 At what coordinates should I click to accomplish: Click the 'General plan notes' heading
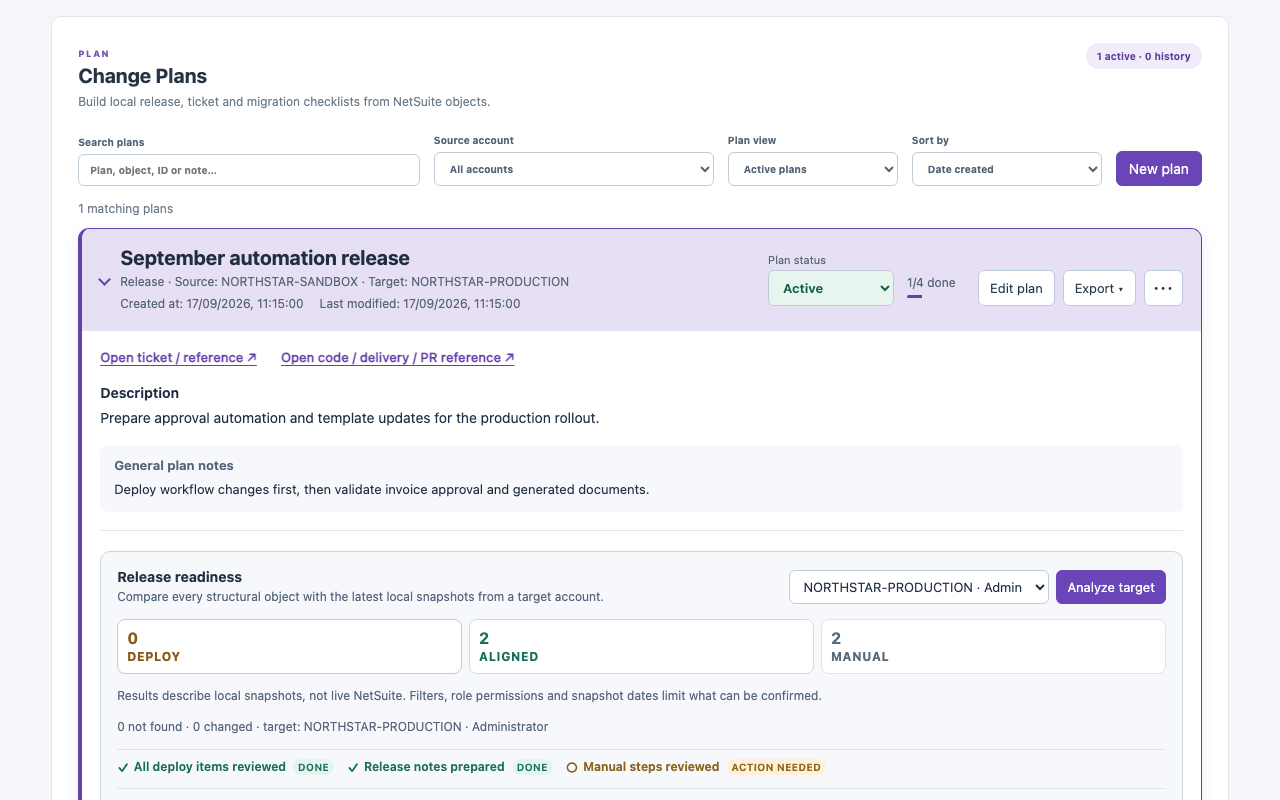point(174,465)
